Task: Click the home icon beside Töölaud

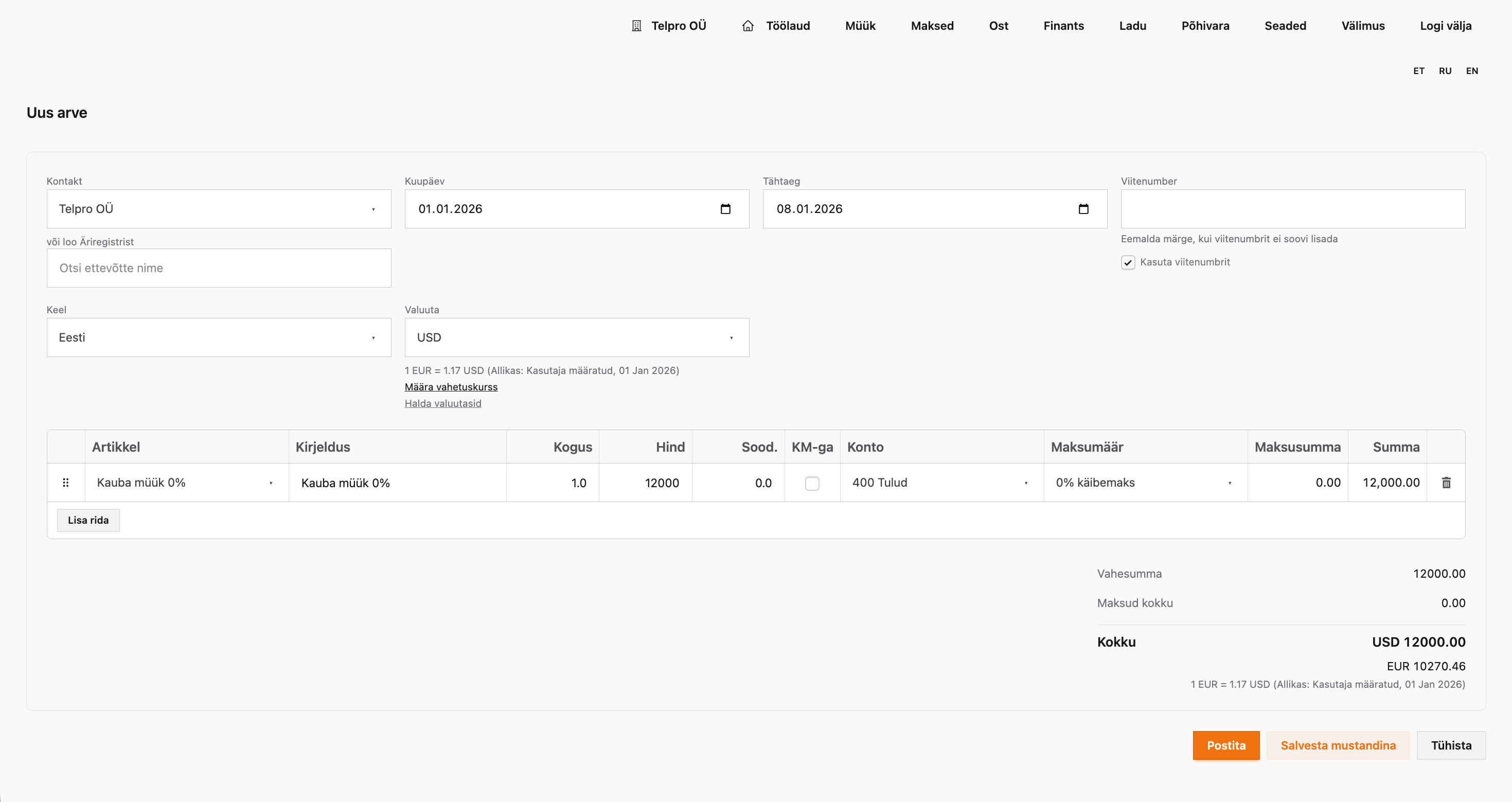Action: [748, 26]
